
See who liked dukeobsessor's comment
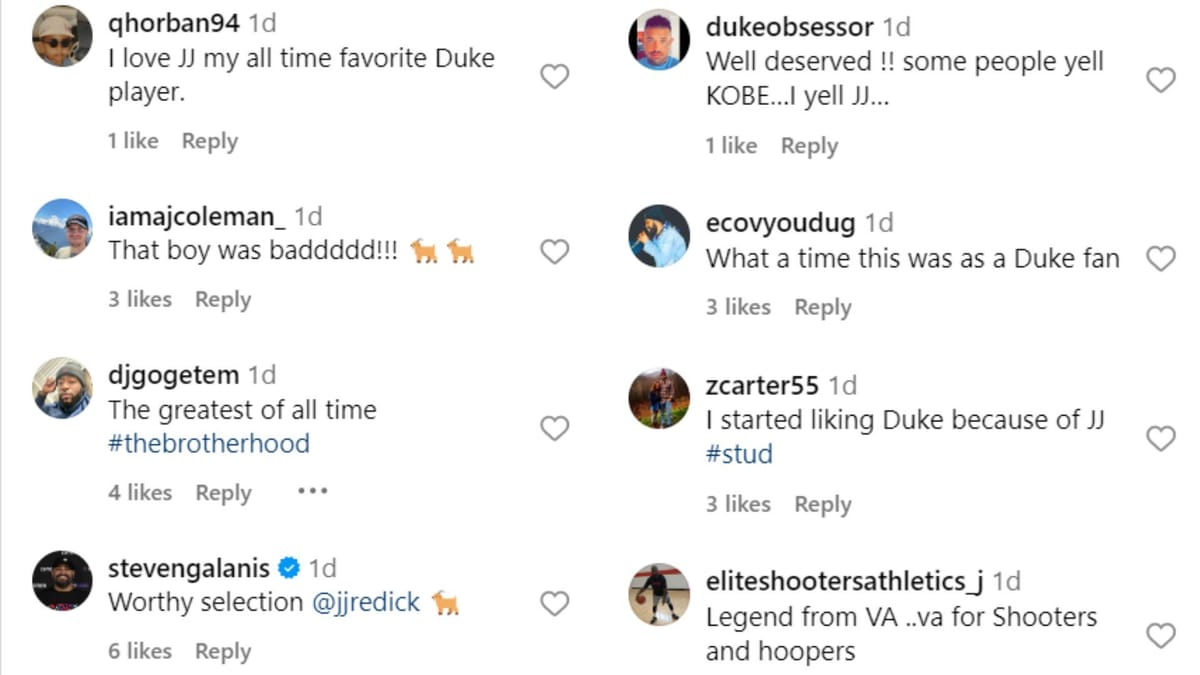coord(732,145)
